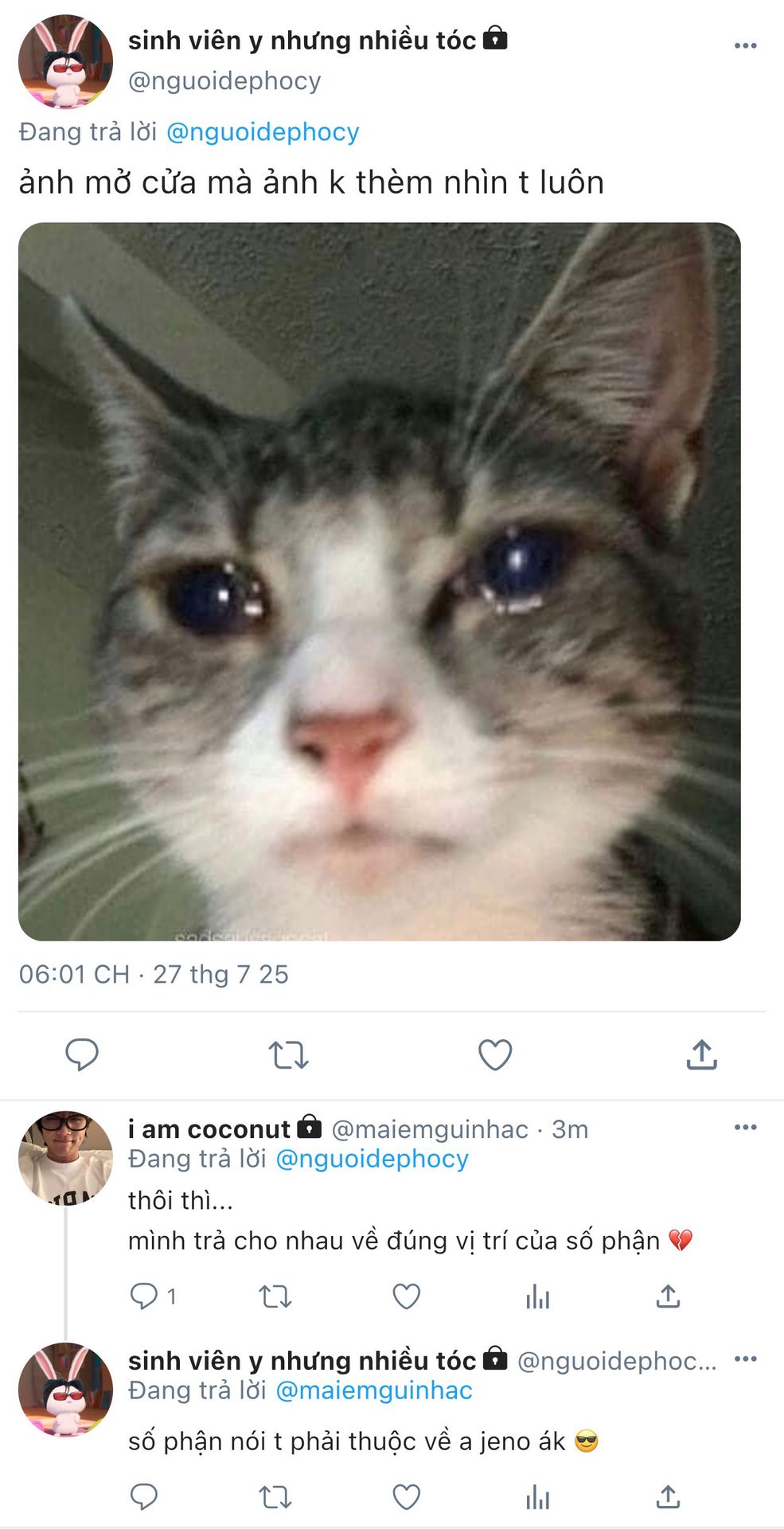
Task: Retweet i am coconut's reply
Action: click(275, 1296)
